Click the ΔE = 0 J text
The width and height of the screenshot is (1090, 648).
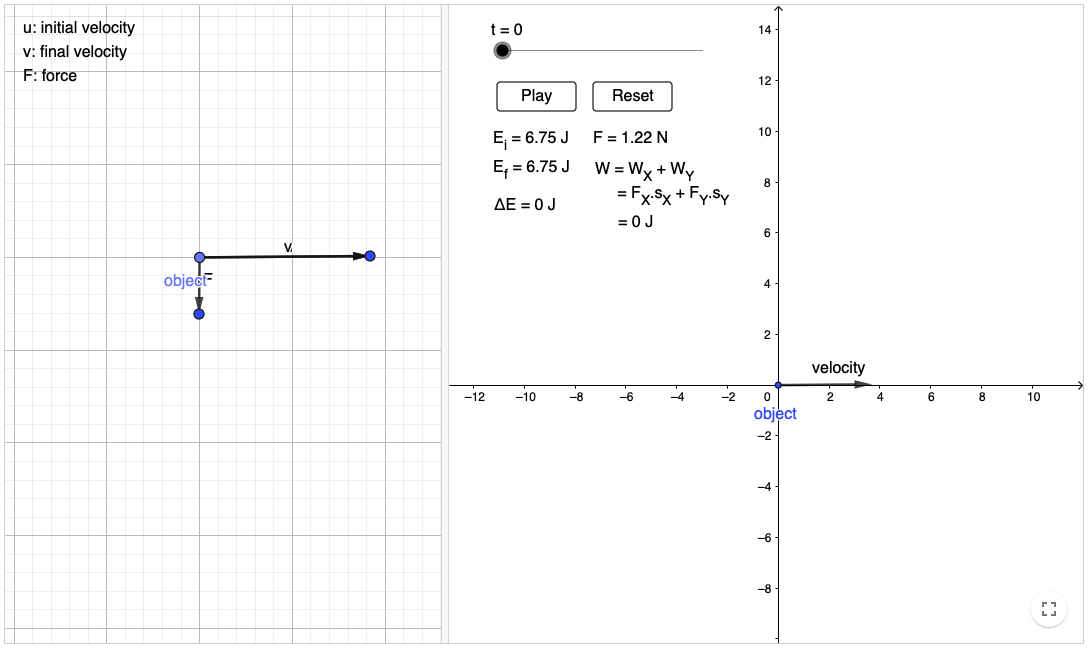pos(522,202)
